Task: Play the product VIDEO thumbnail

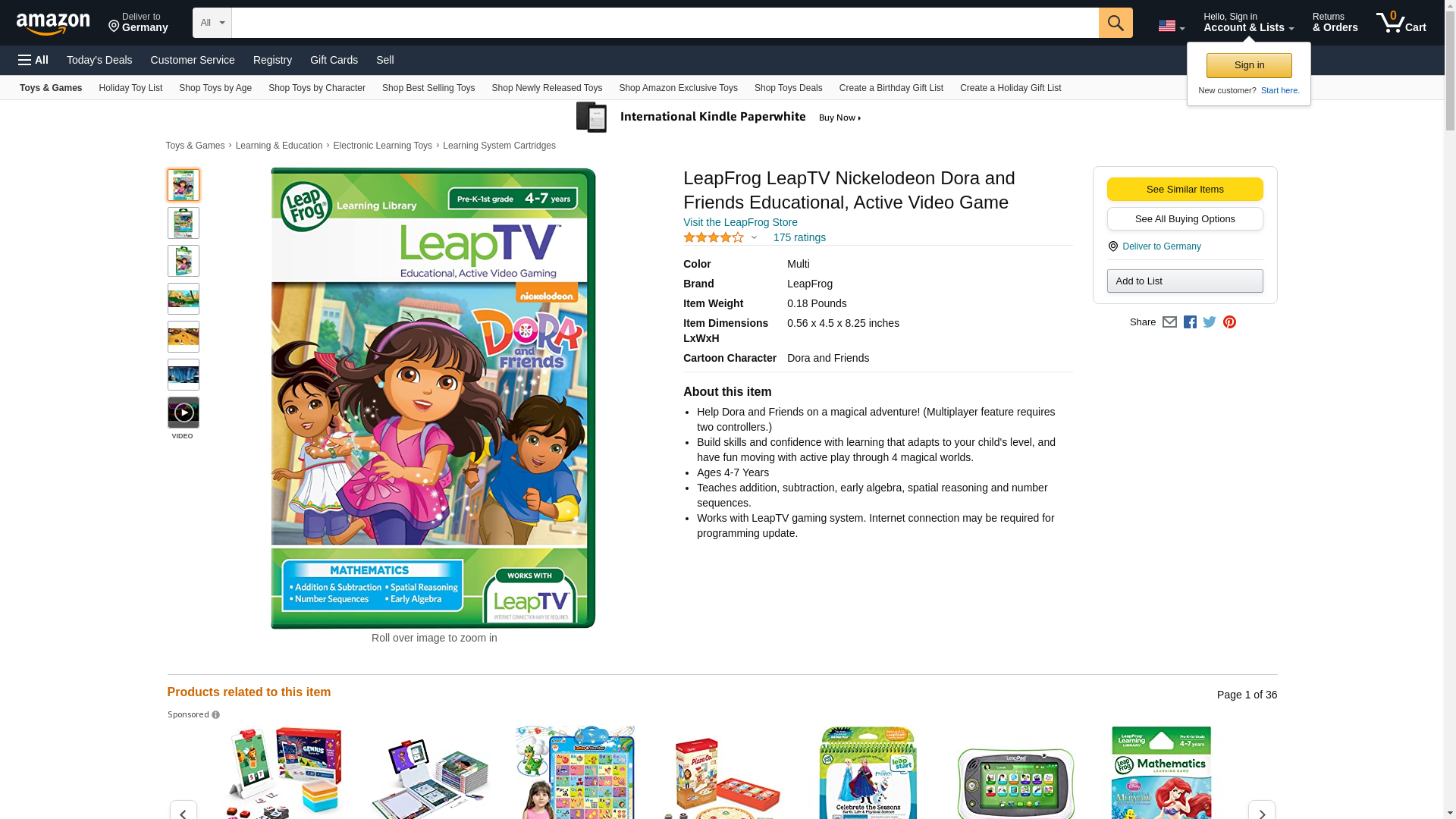Action: tap(184, 413)
